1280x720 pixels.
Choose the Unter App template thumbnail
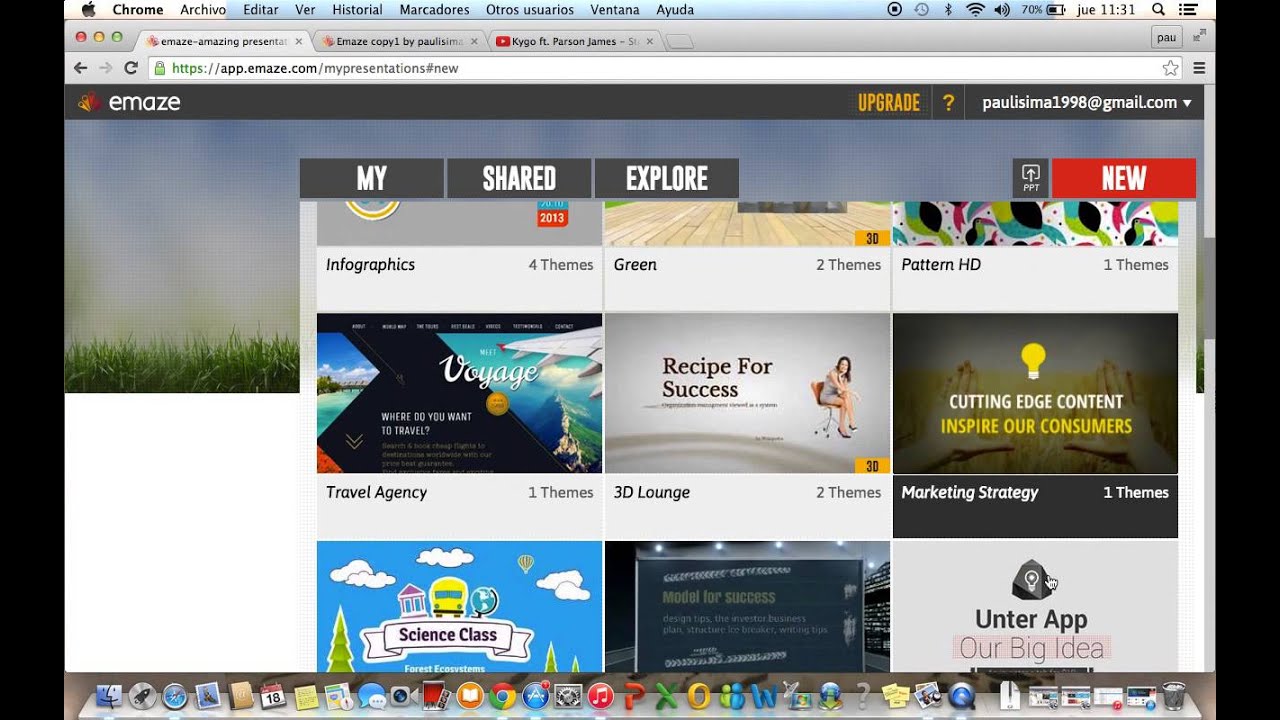[1035, 606]
